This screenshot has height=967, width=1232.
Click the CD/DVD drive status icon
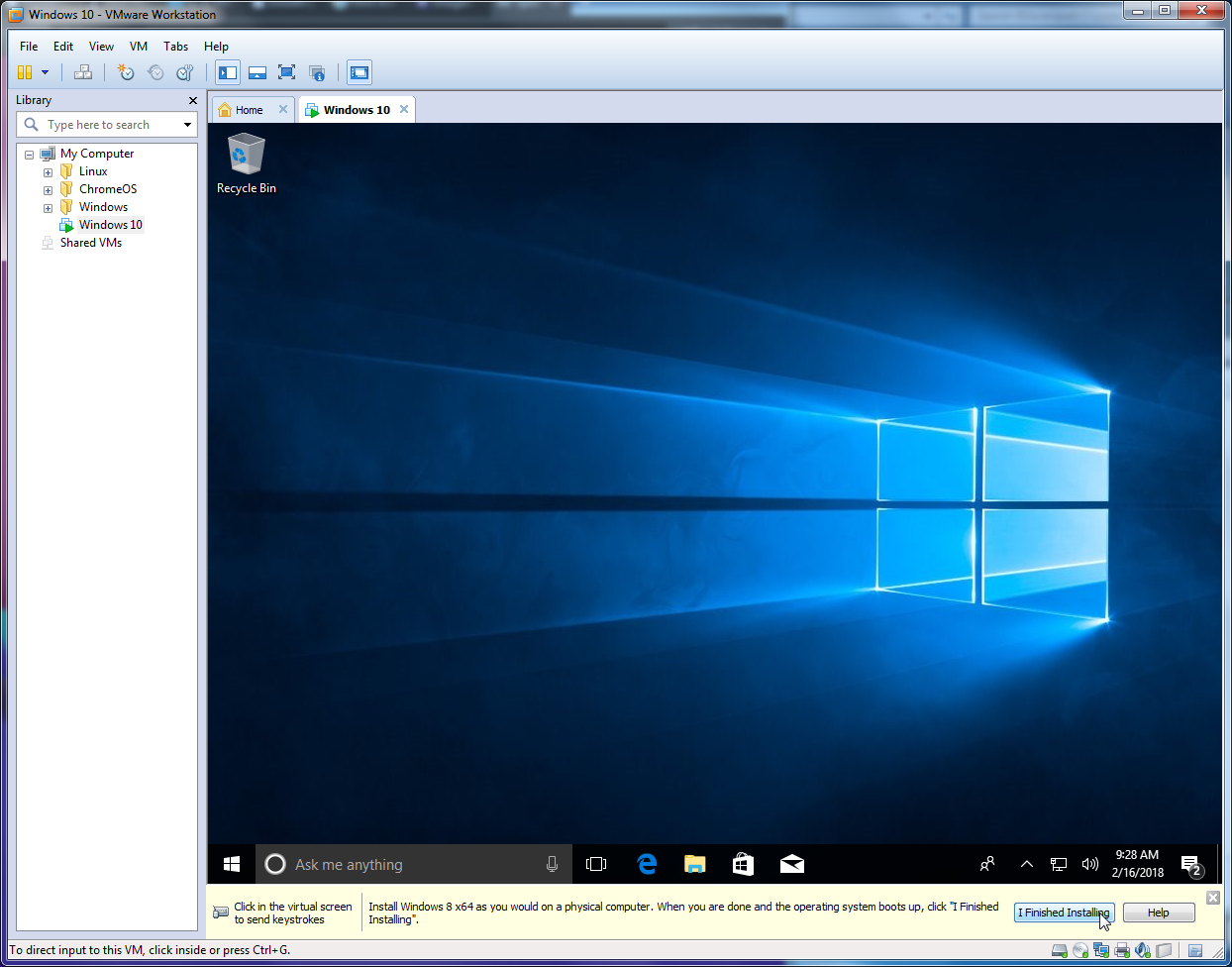click(x=1080, y=951)
